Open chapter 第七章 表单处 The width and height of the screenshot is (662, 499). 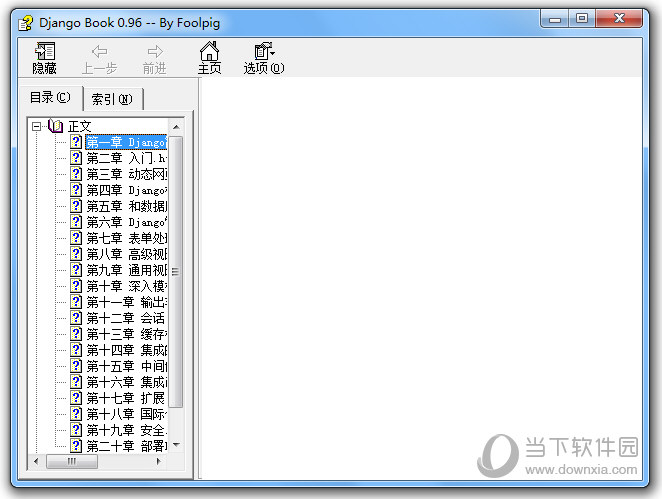pos(126,238)
